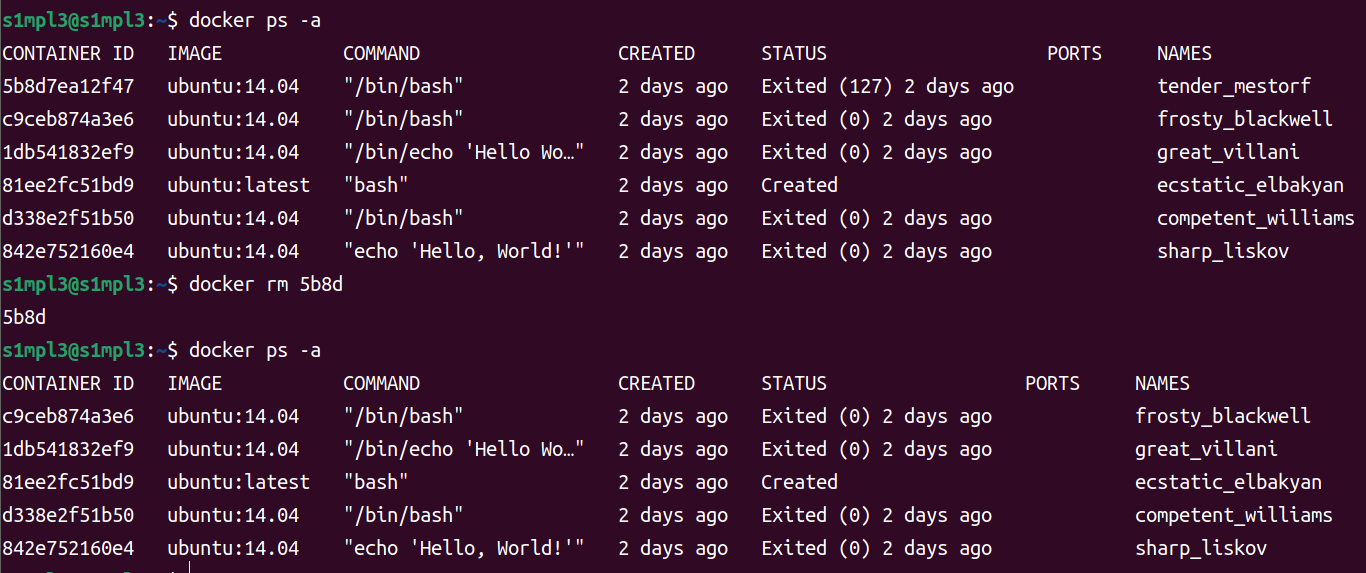Click the tender_mestorf container name
The width and height of the screenshot is (1366, 573).
tap(1233, 86)
